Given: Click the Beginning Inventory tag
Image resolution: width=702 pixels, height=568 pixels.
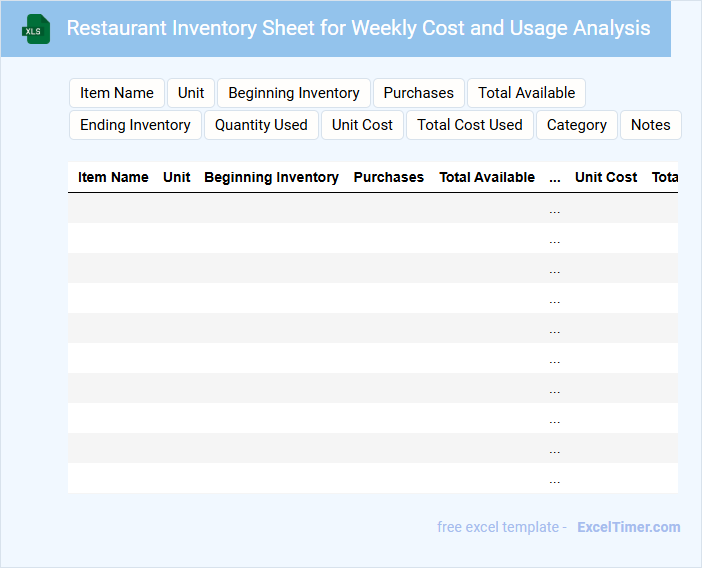Looking at the screenshot, I should 294,93.
